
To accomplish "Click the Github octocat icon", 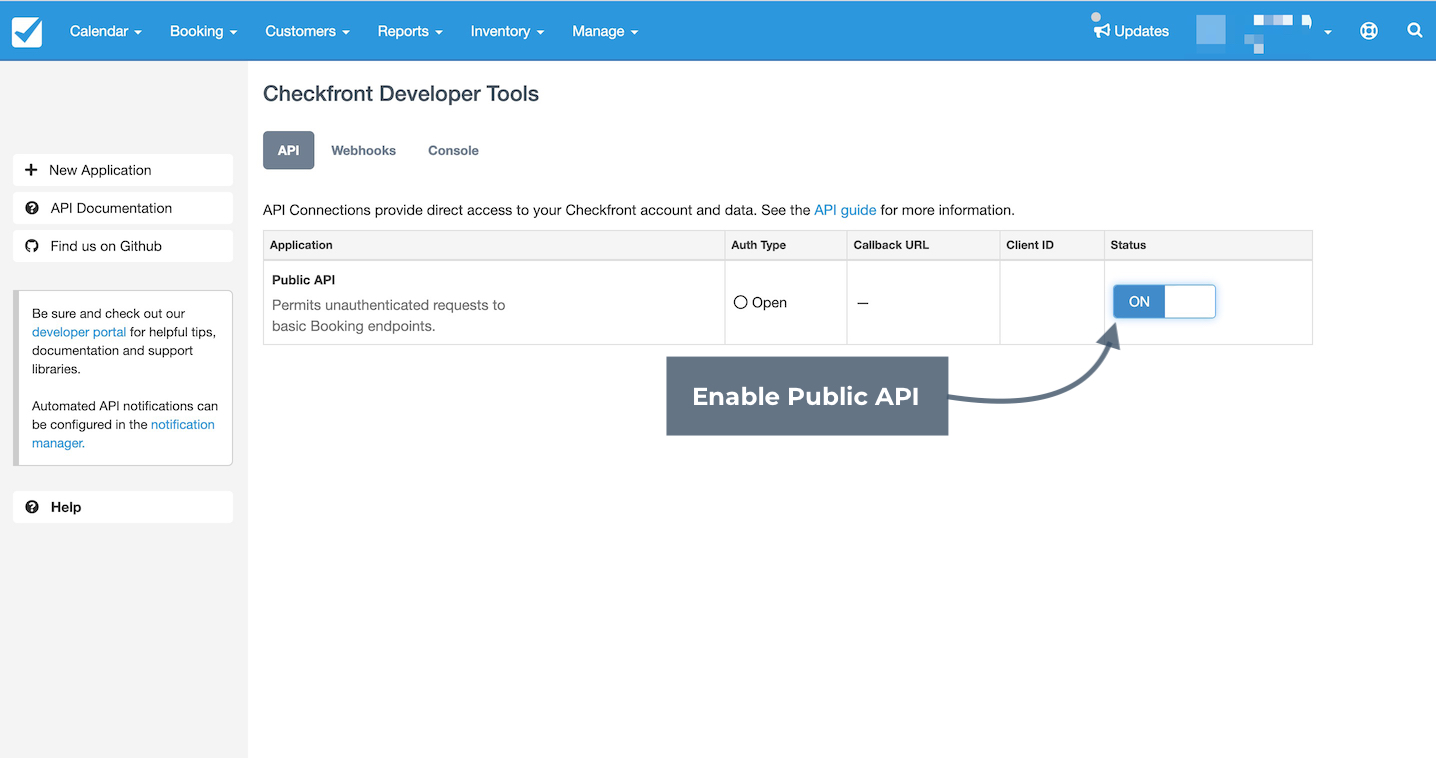I will tap(32, 246).
